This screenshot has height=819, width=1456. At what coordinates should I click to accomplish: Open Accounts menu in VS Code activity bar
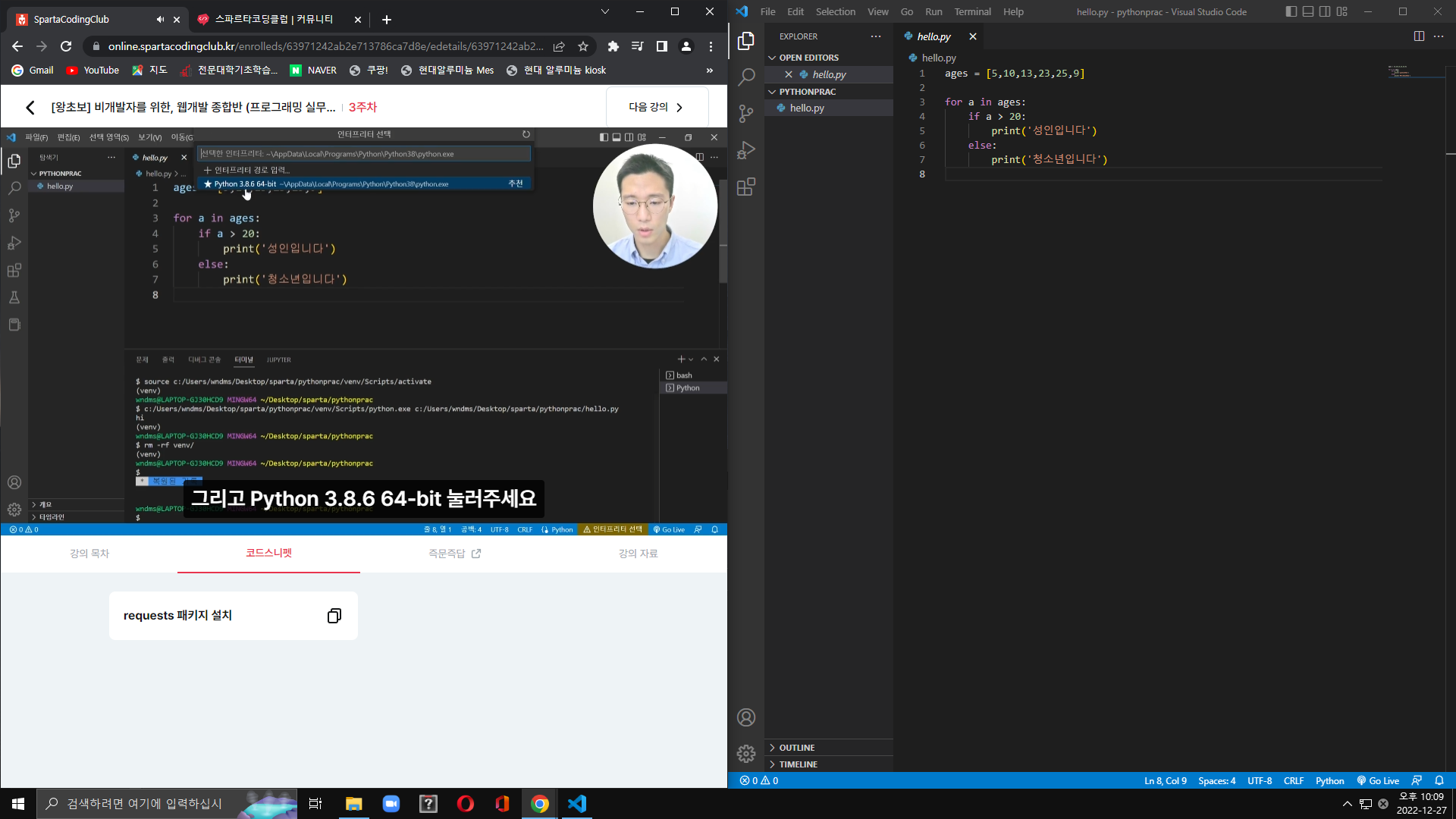pyautogui.click(x=746, y=717)
